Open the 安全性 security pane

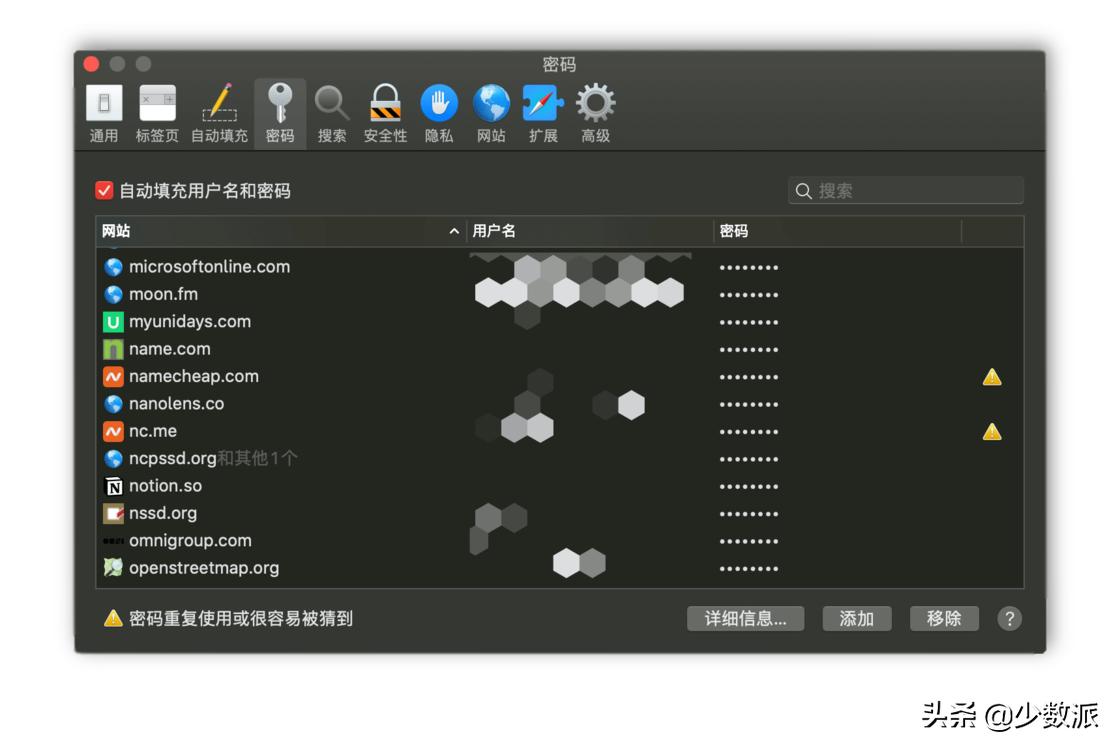385,110
